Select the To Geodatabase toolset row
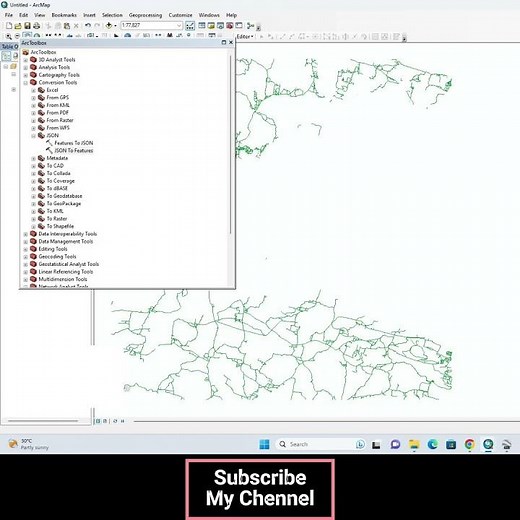 (x=60, y=196)
